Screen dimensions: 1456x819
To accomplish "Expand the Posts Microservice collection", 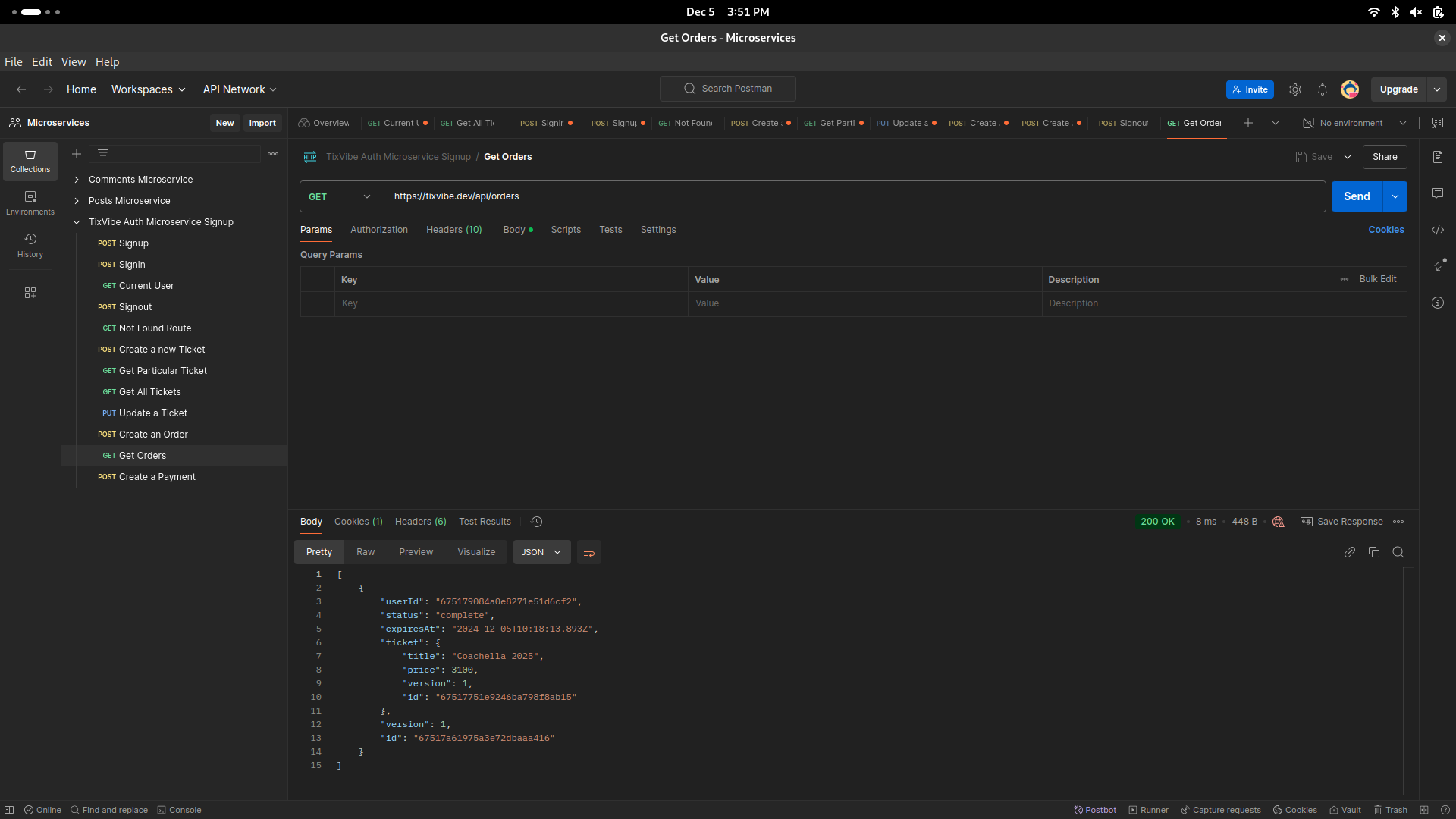I will click(77, 201).
